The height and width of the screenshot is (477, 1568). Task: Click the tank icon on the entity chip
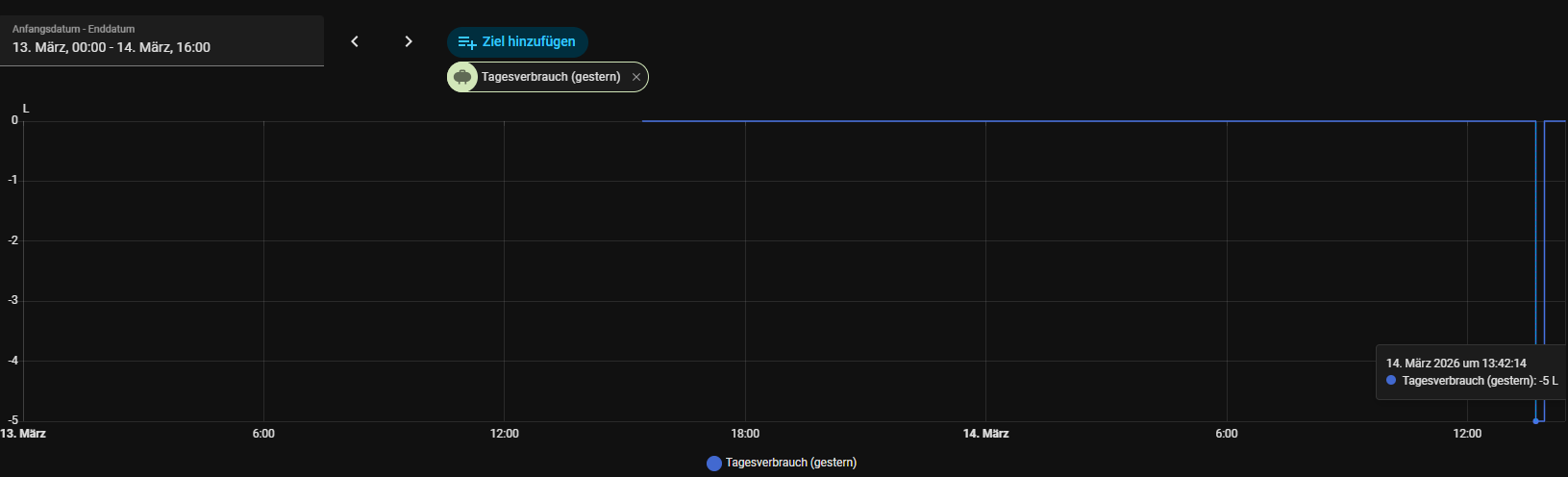pyautogui.click(x=462, y=77)
